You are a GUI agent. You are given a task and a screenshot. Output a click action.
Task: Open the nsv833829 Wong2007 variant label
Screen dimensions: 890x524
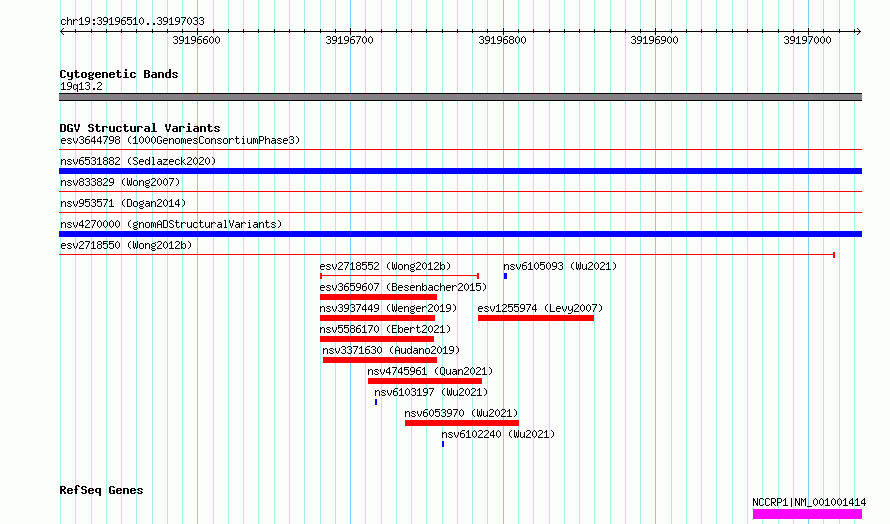[120, 182]
